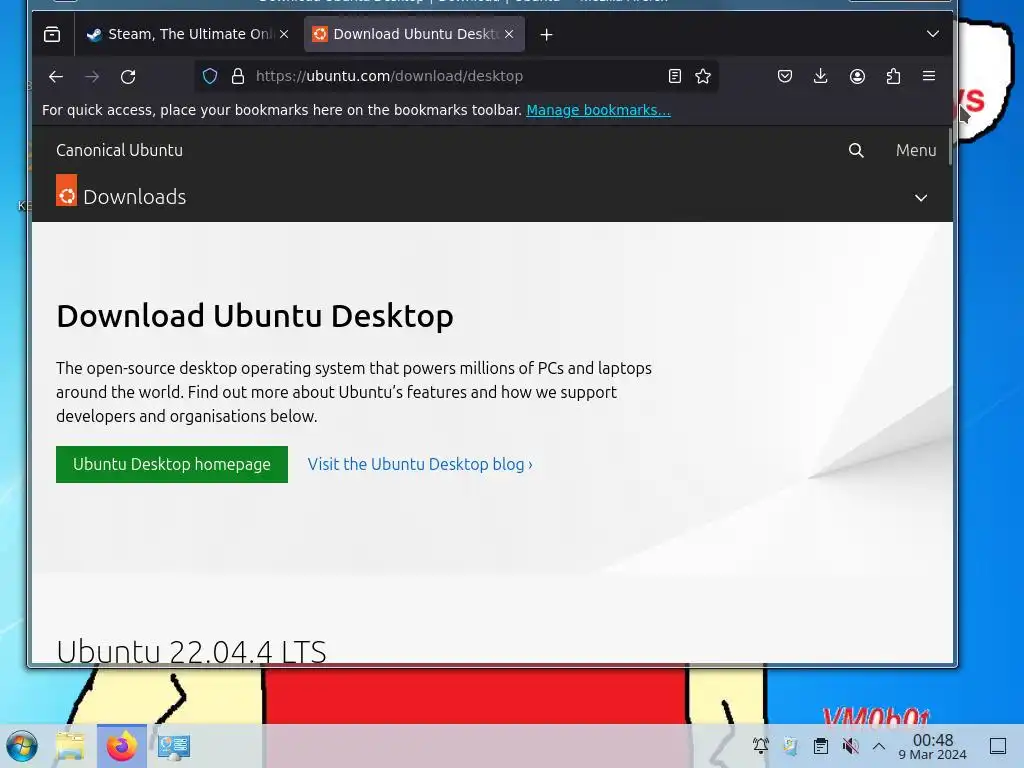Open extensions puzzle icon

pos(893,76)
